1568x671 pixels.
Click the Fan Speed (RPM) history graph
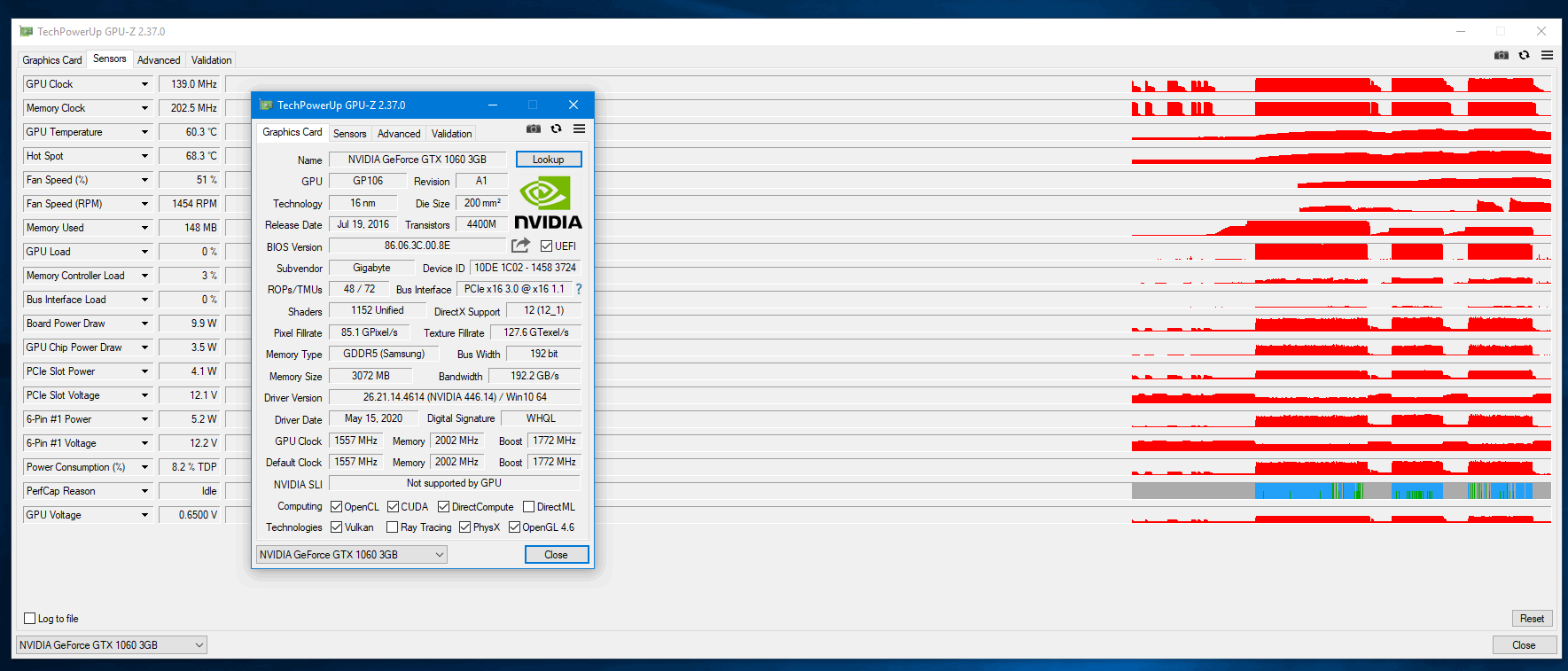point(889,204)
